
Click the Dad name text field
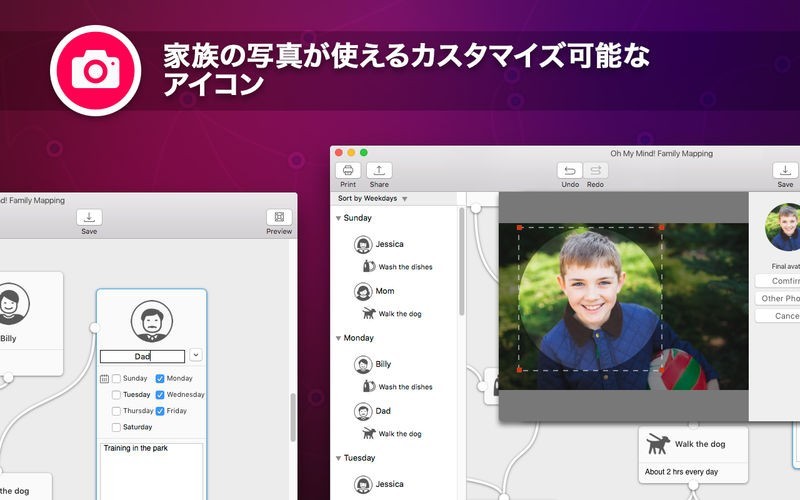click(x=142, y=356)
